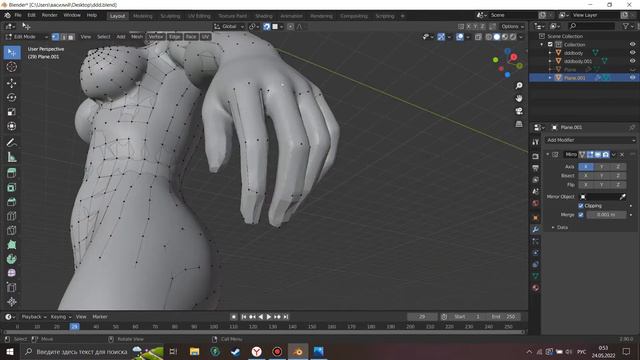Select the Poly Build tool

point(11,244)
